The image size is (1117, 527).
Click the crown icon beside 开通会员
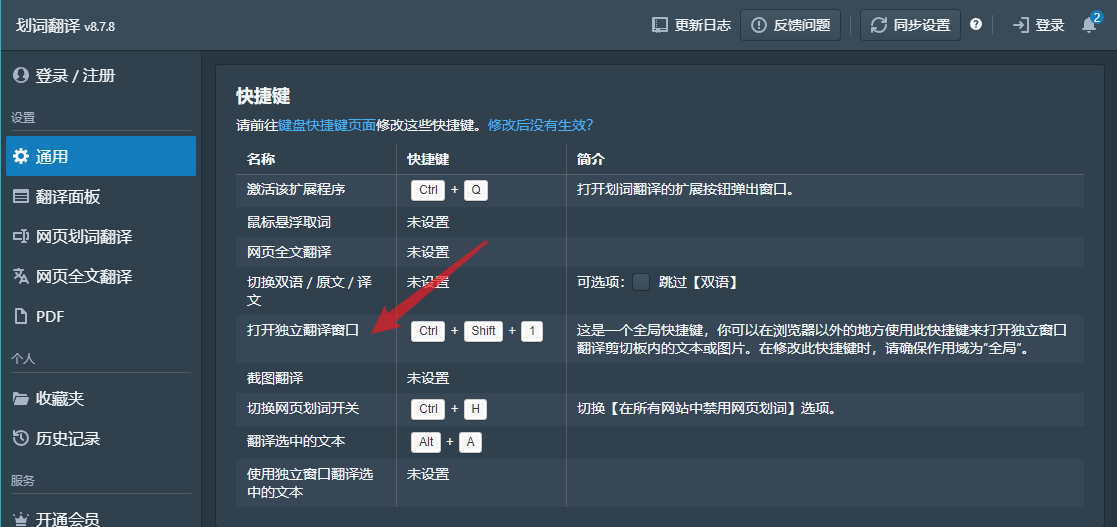click(21, 520)
